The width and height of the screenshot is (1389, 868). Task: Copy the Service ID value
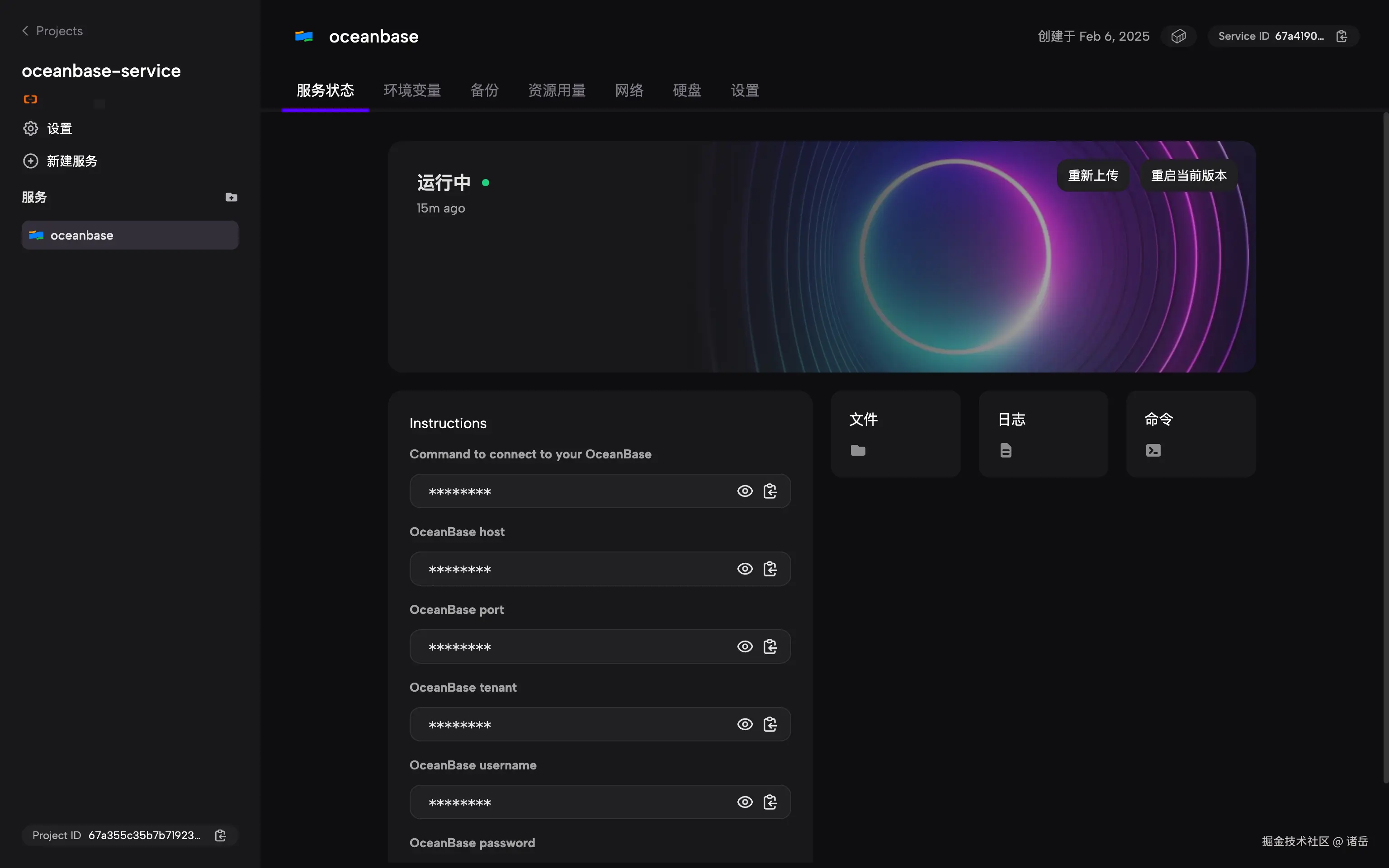[1342, 36]
